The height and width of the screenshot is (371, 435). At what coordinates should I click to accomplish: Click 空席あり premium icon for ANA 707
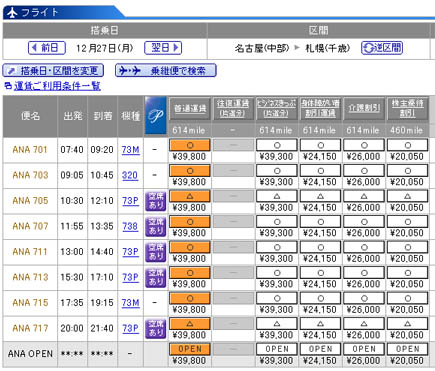tap(156, 226)
